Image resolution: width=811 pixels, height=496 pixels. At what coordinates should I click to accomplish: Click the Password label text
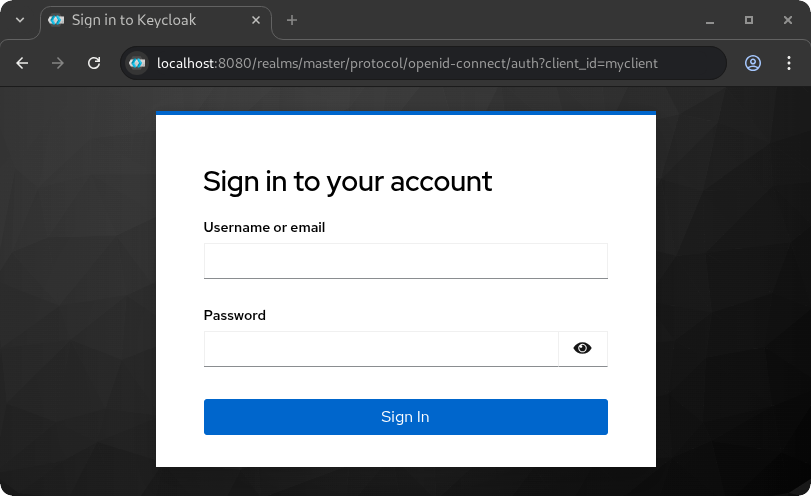[235, 315]
